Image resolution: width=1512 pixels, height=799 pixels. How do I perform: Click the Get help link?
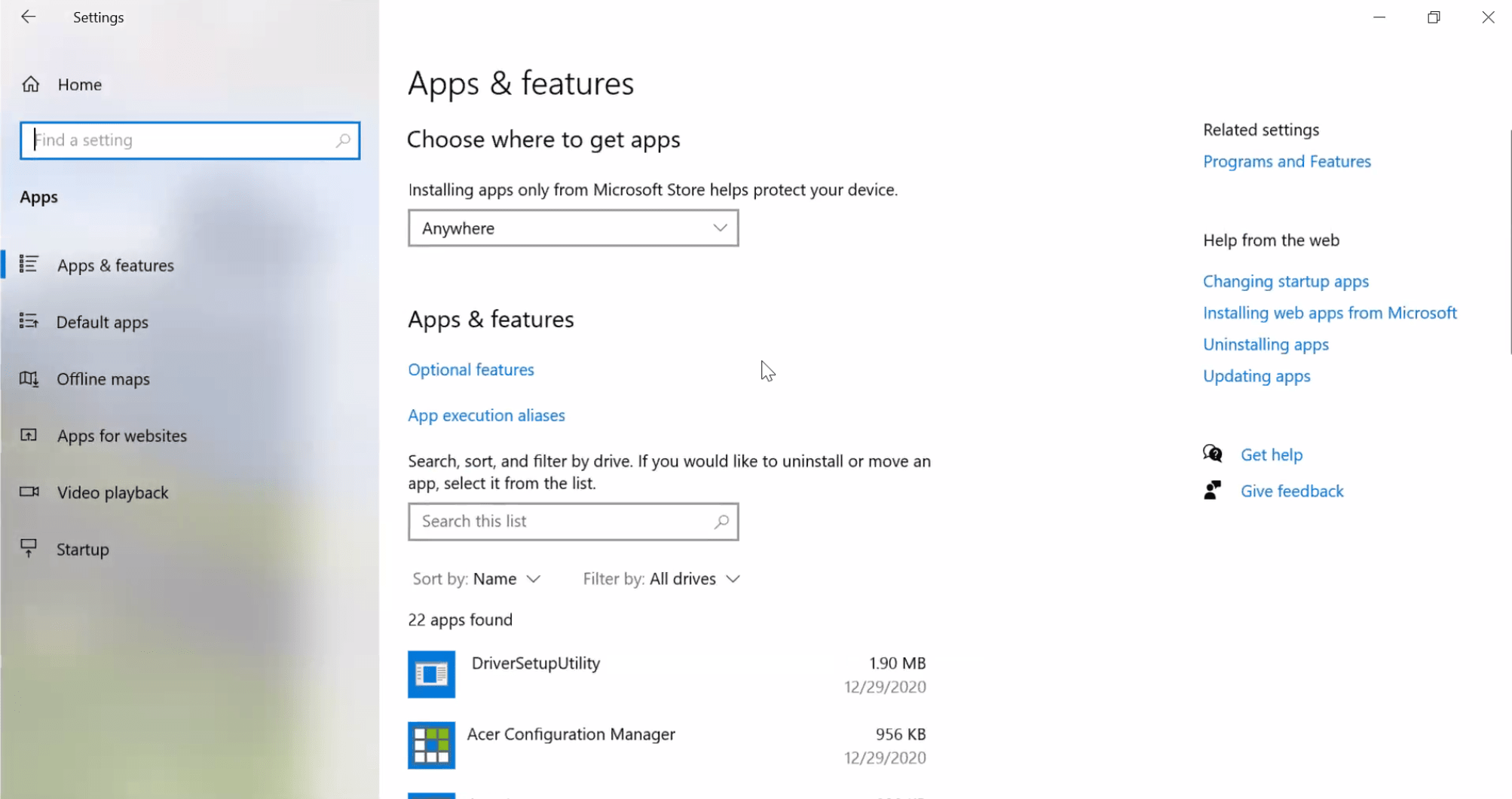1272,455
